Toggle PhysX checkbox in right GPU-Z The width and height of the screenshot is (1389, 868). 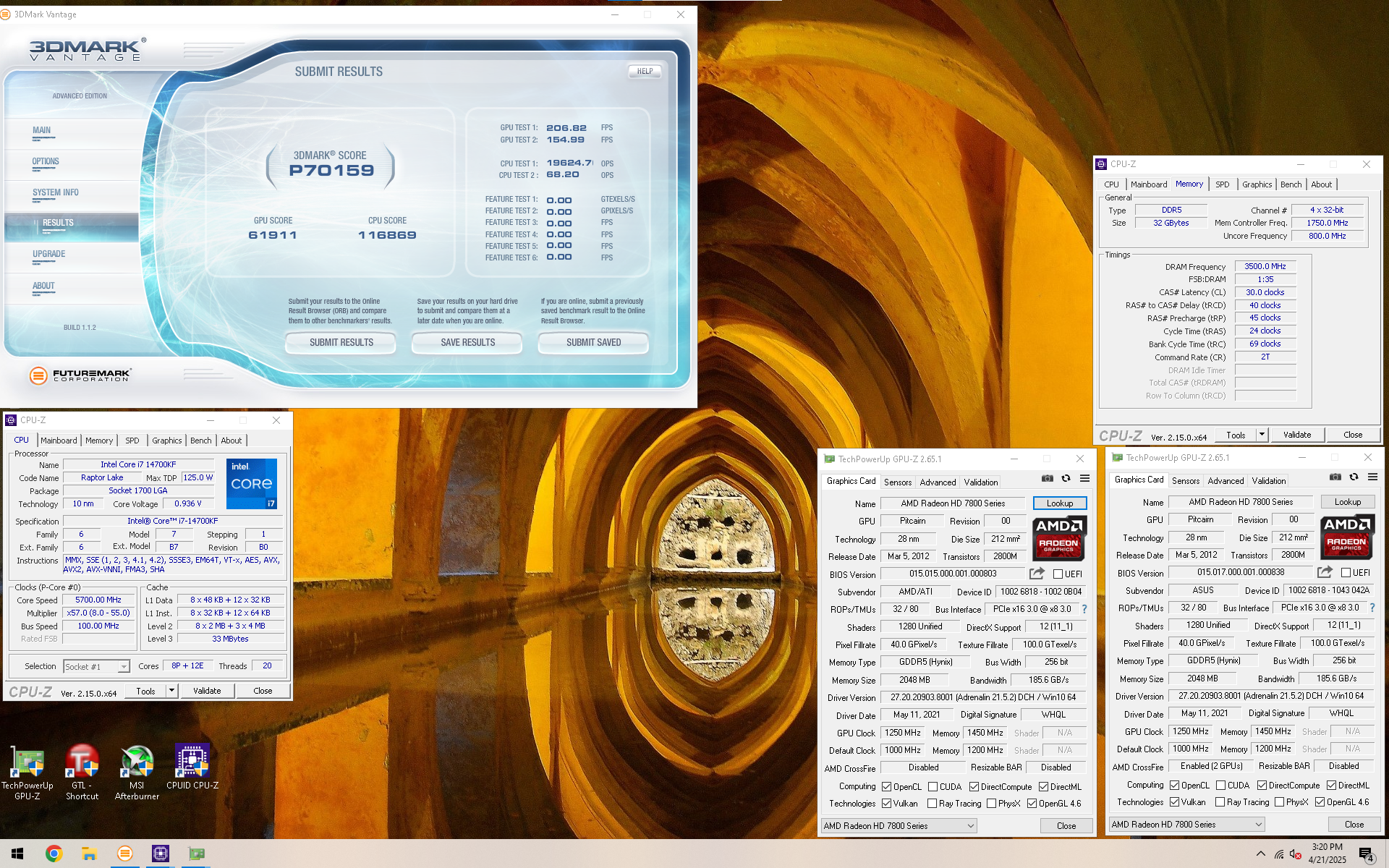coord(1279,802)
